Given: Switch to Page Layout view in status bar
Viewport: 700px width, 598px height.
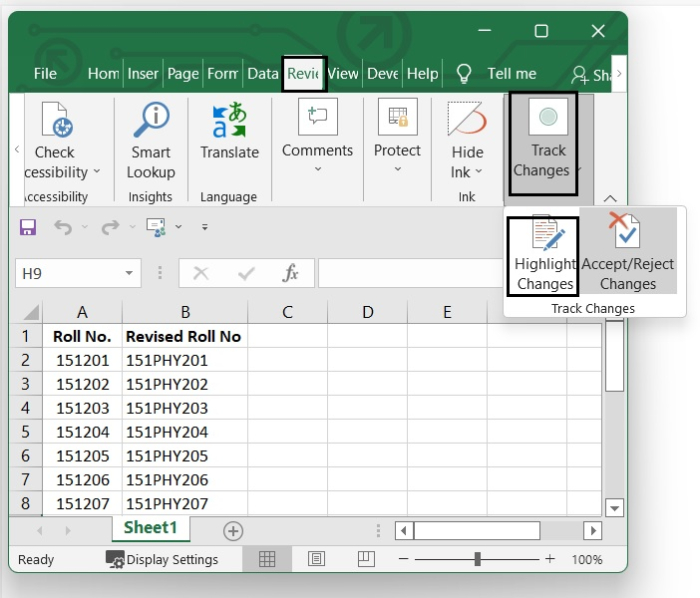Looking at the screenshot, I should click(317, 559).
